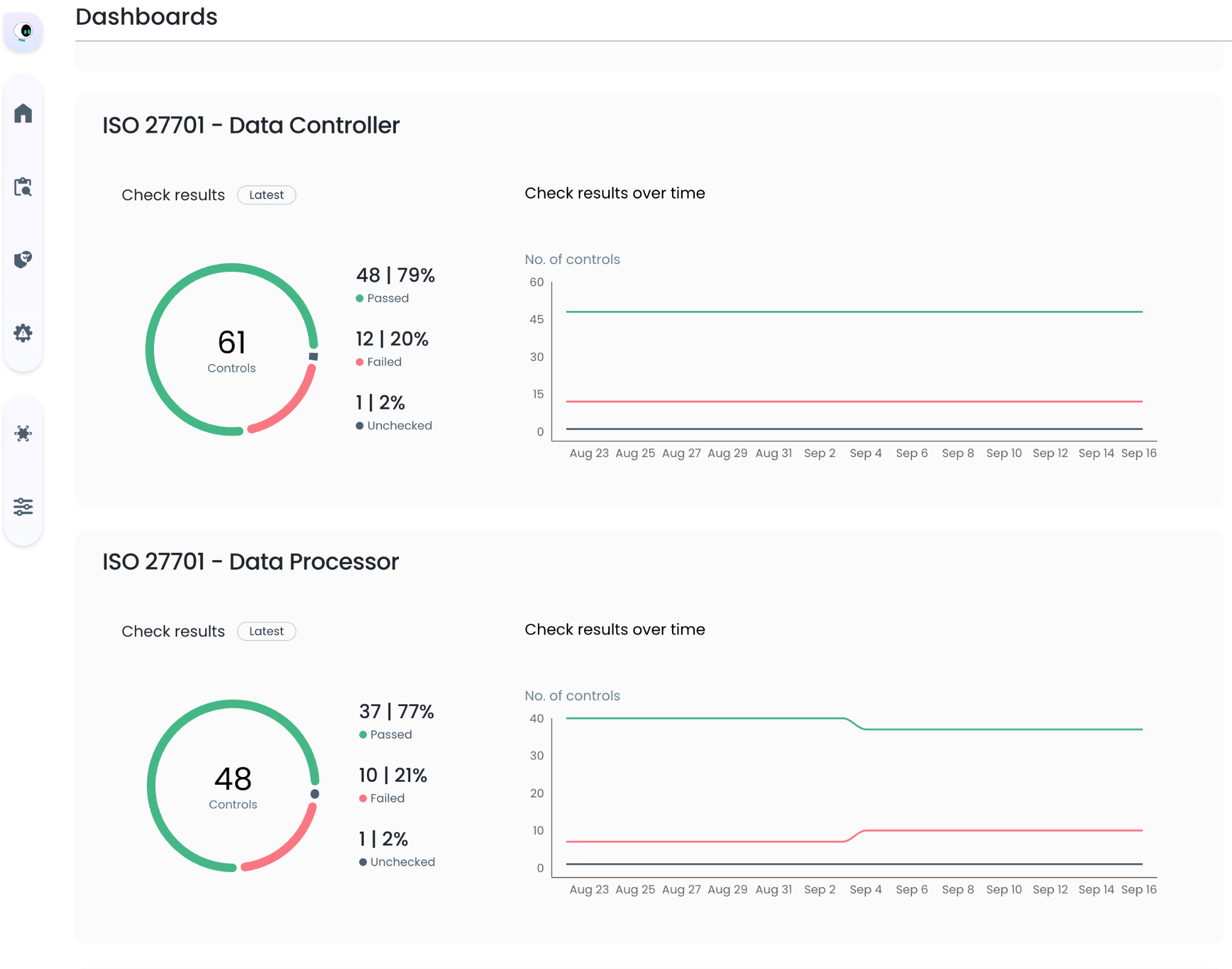The width and height of the screenshot is (1232, 969).
Task: Open the gear warning alert icon
Action: coord(23,333)
